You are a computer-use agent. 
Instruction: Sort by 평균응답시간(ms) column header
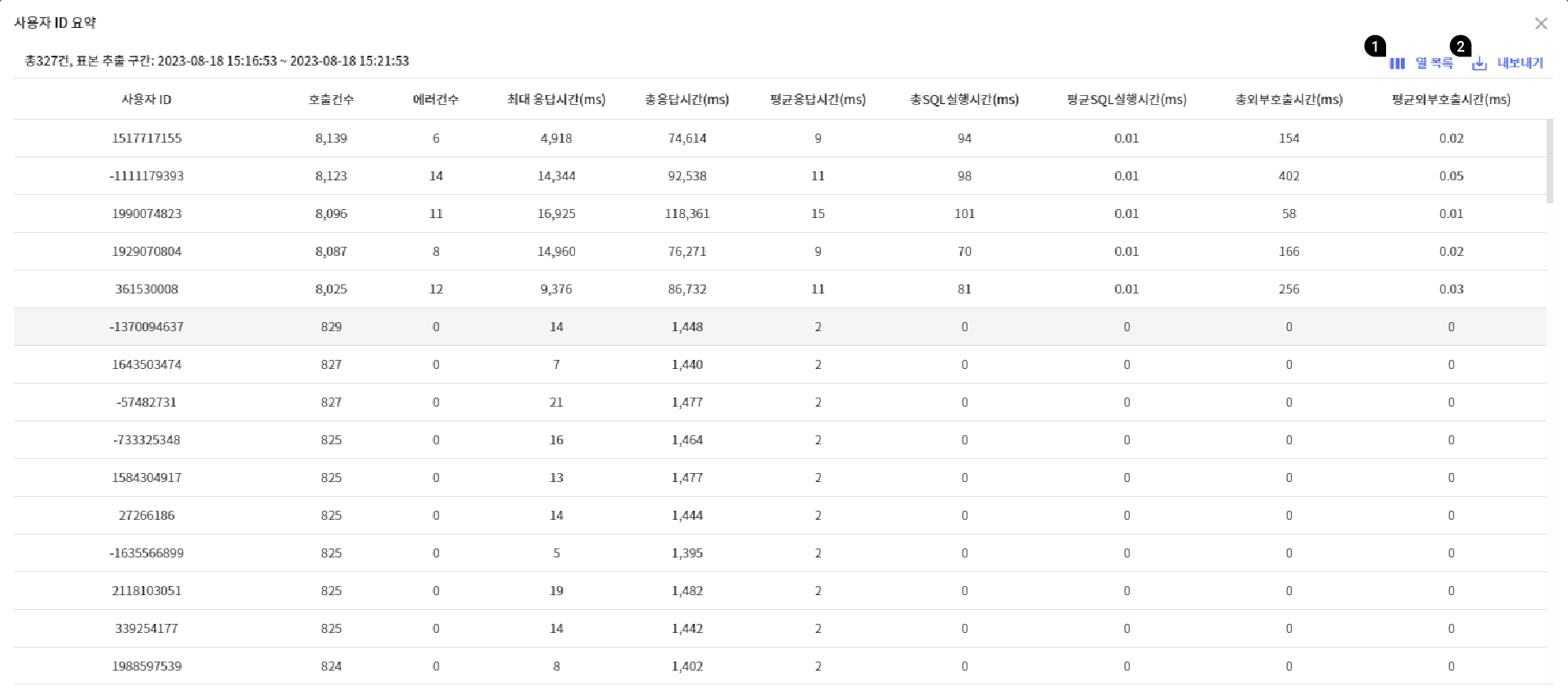tap(818, 99)
